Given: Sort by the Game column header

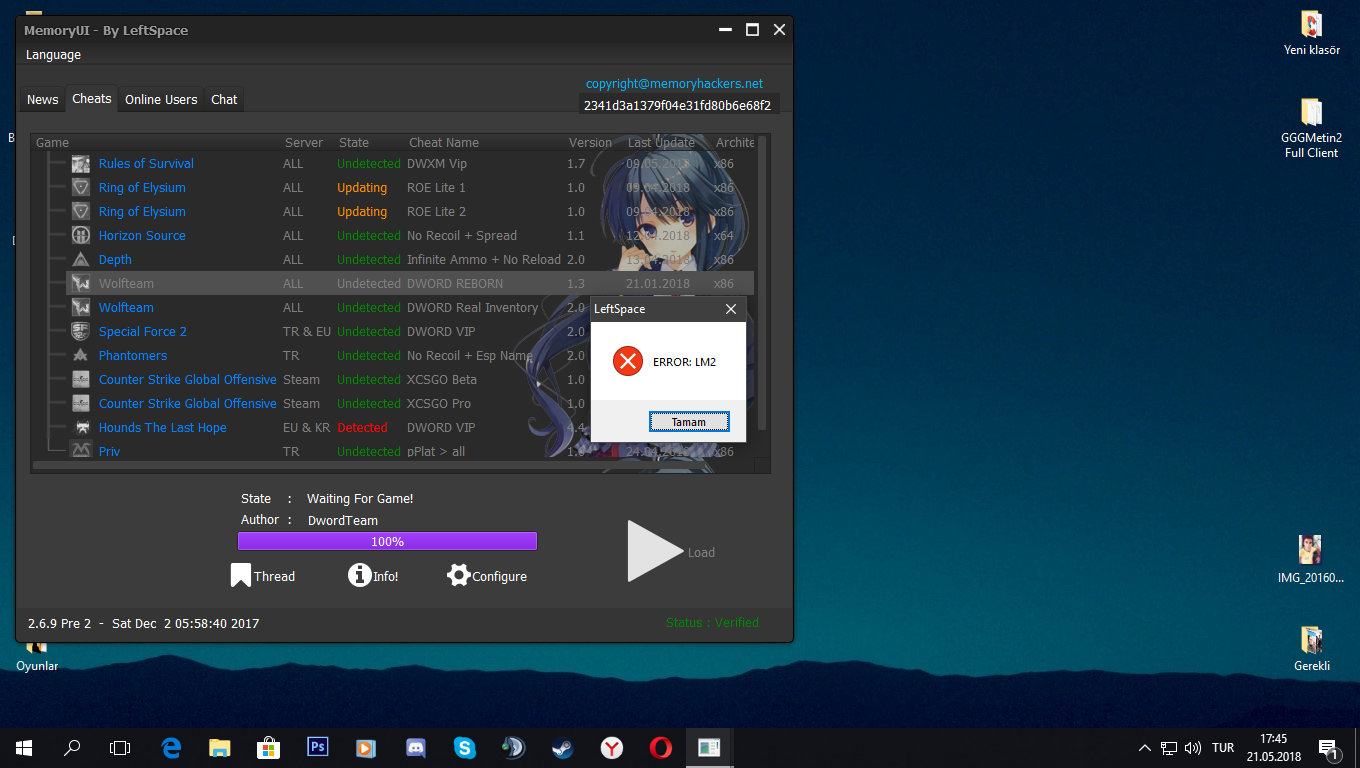Looking at the screenshot, I should 52,143.
